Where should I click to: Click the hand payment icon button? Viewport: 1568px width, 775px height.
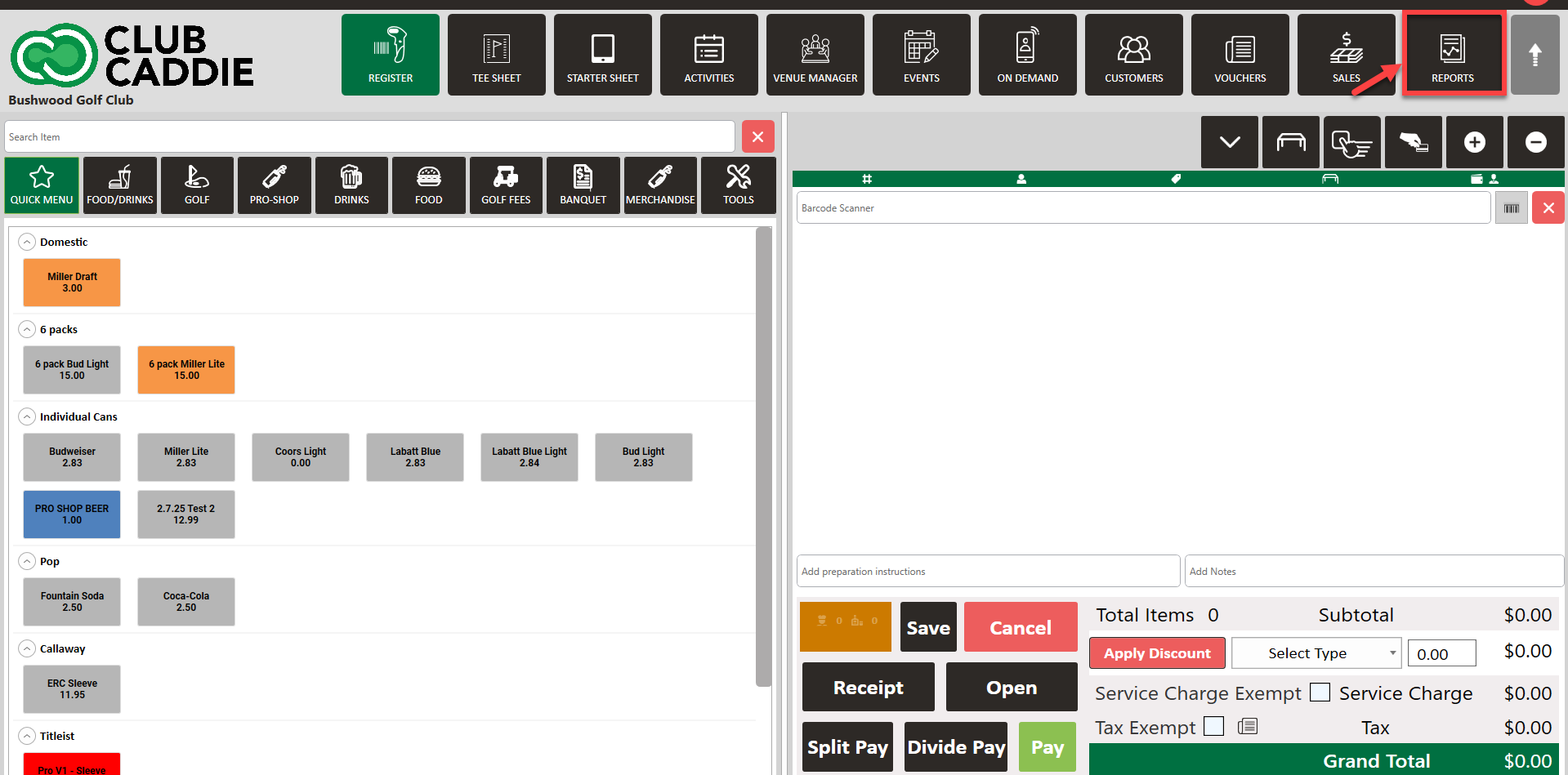(x=1414, y=142)
